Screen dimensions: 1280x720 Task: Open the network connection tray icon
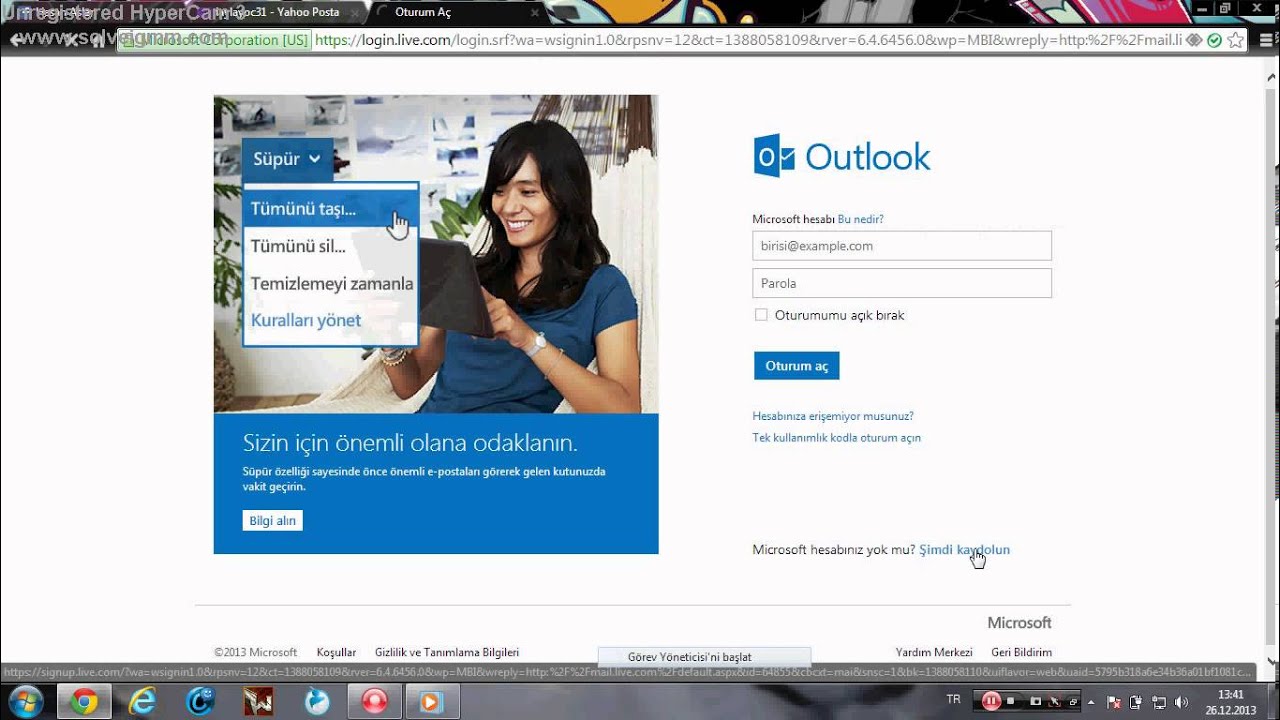[1159, 702]
